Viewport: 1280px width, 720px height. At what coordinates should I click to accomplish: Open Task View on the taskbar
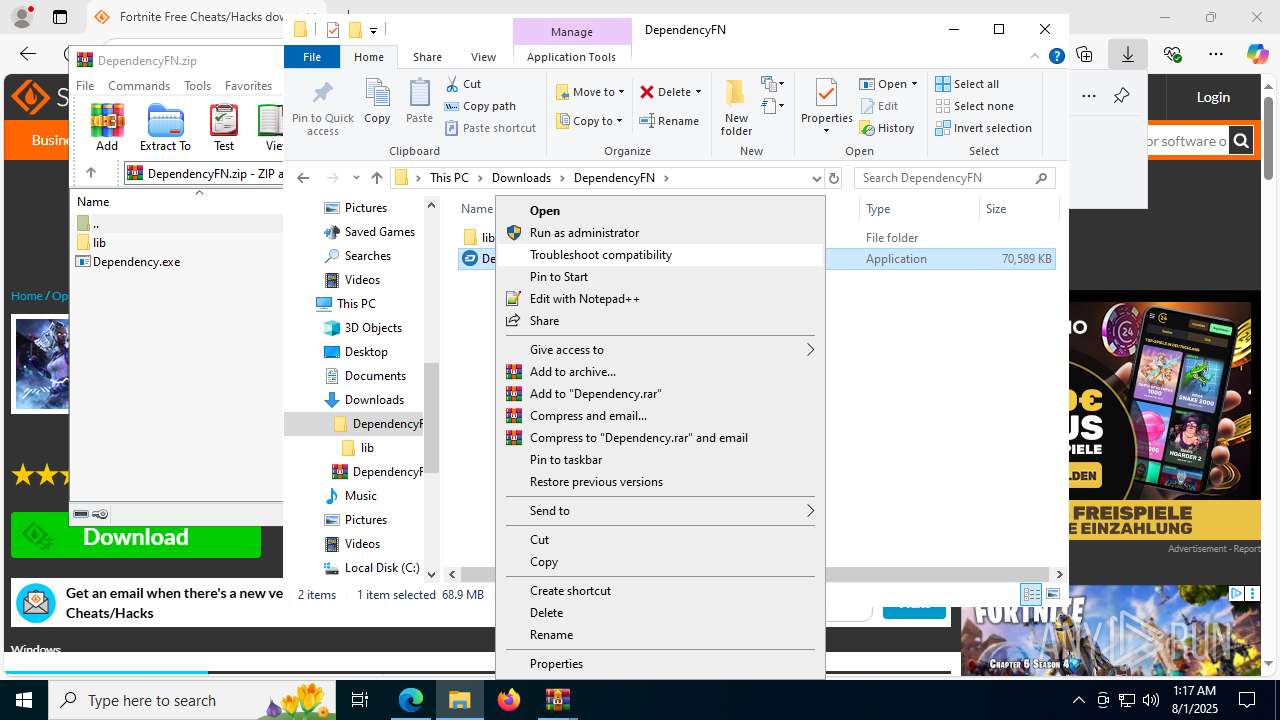360,700
